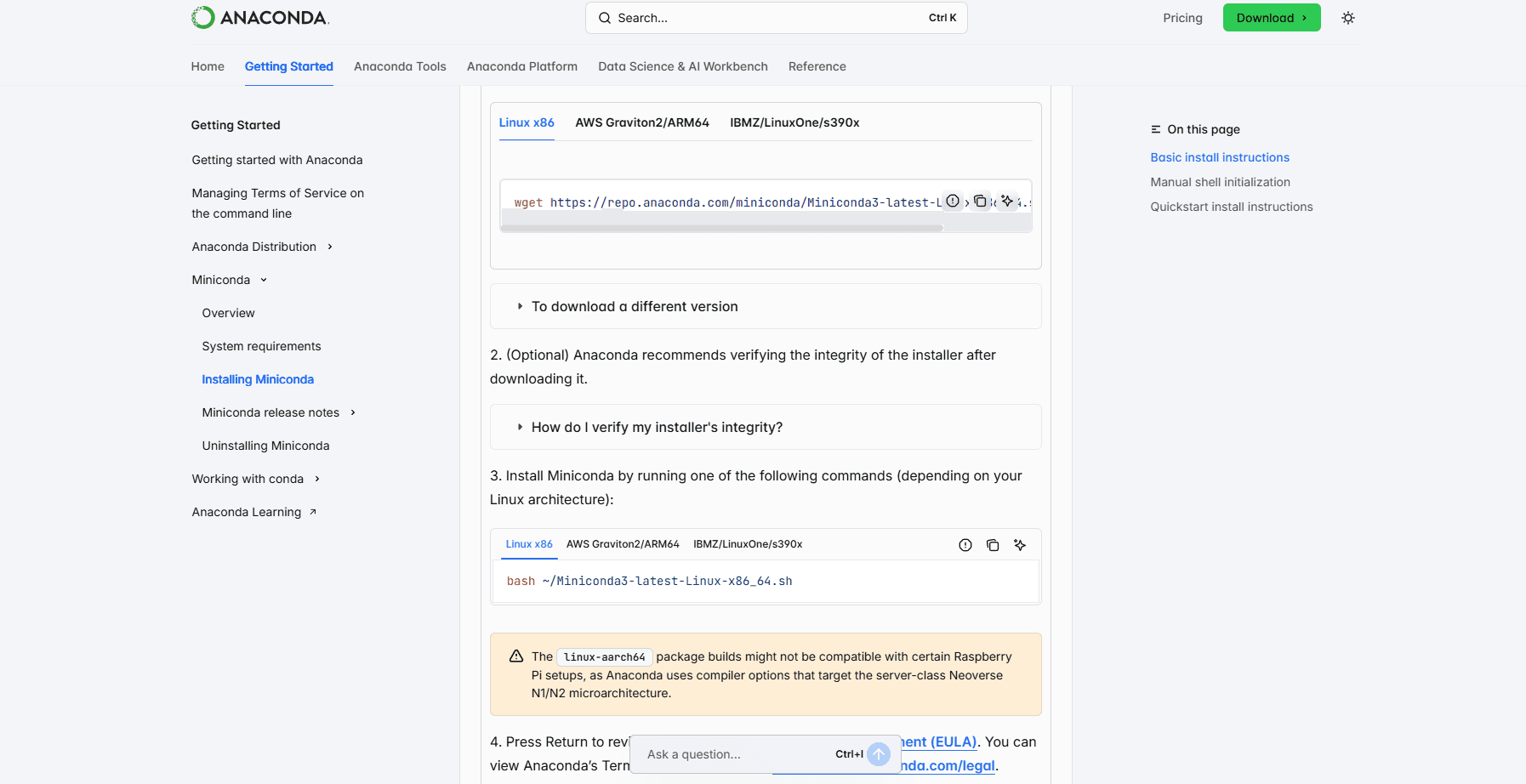The height and width of the screenshot is (784, 1526).
Task: Click the "Ask a question..." input field
Action: [736, 754]
